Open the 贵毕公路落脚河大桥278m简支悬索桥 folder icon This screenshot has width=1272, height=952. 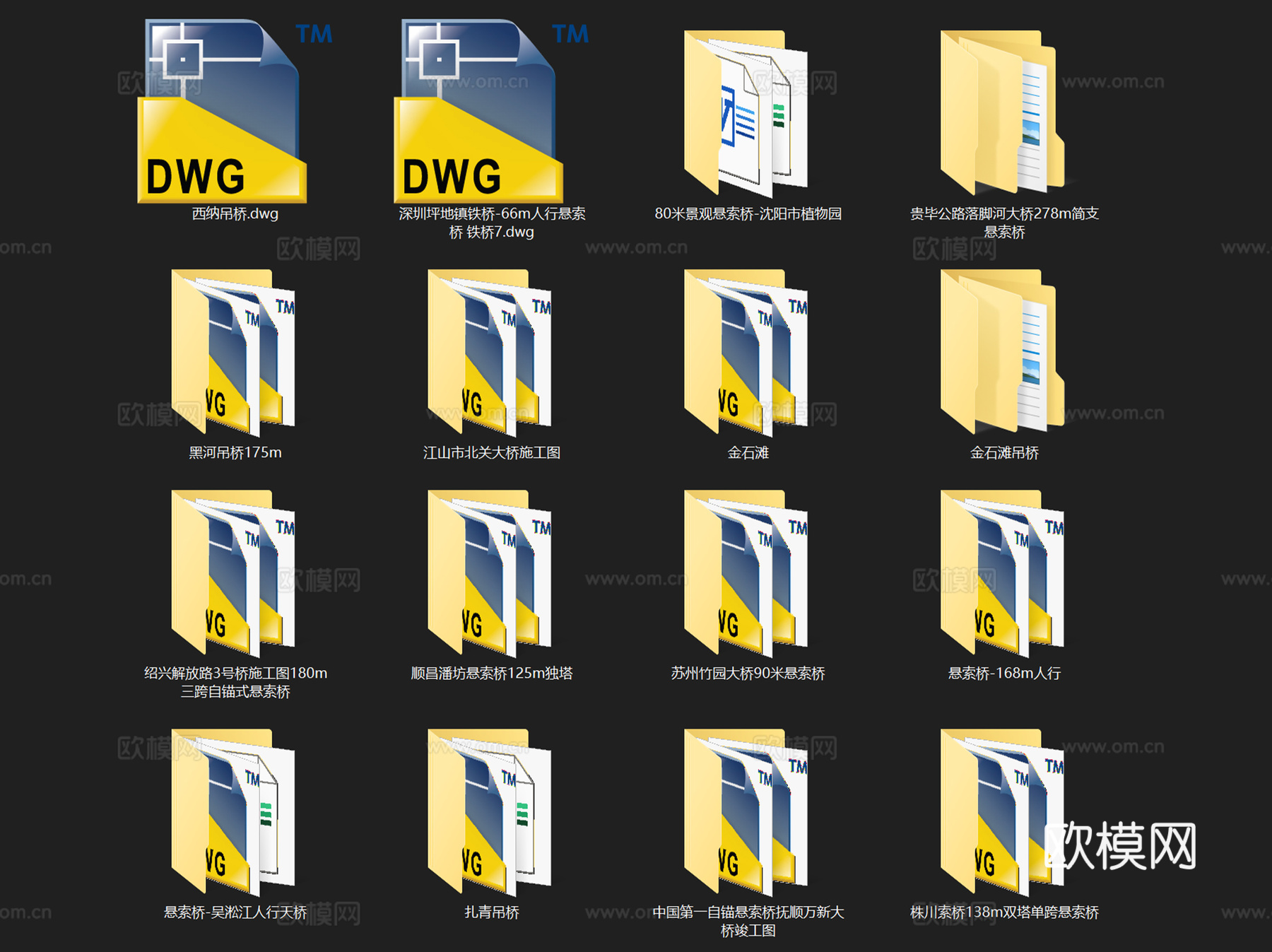click(x=1002, y=112)
